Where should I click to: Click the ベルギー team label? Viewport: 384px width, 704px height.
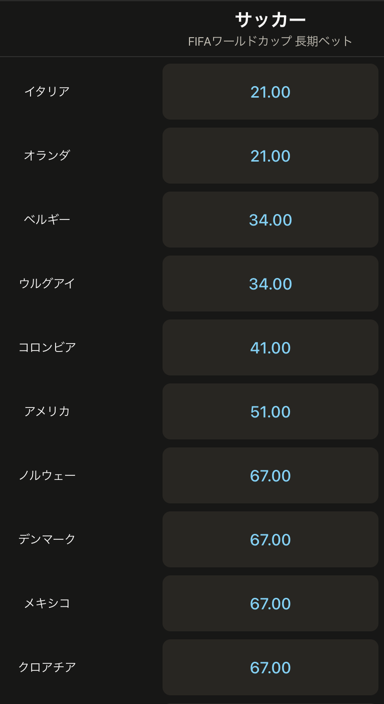tap(47, 220)
